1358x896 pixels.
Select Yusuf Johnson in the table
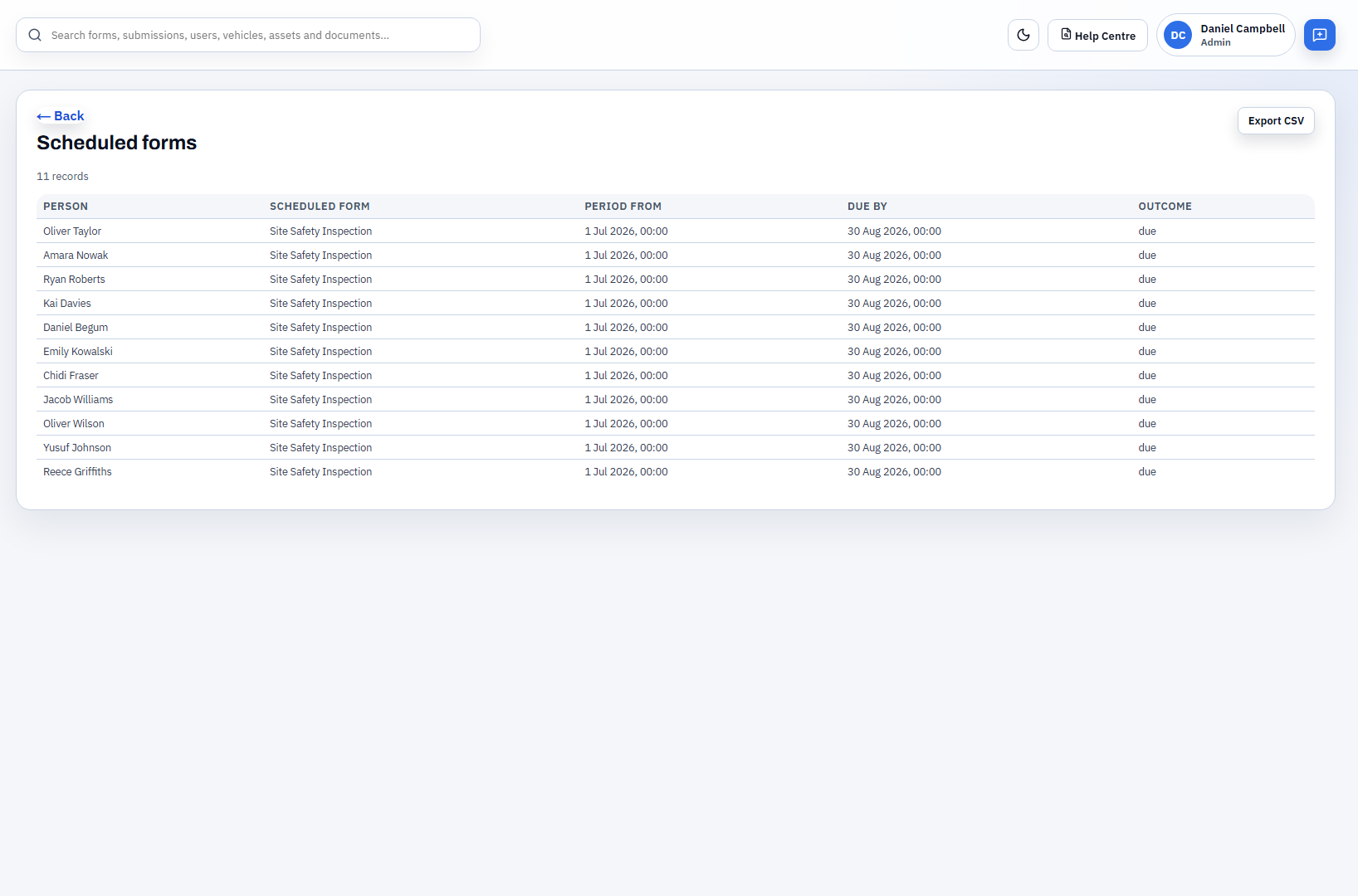pyautogui.click(x=77, y=448)
